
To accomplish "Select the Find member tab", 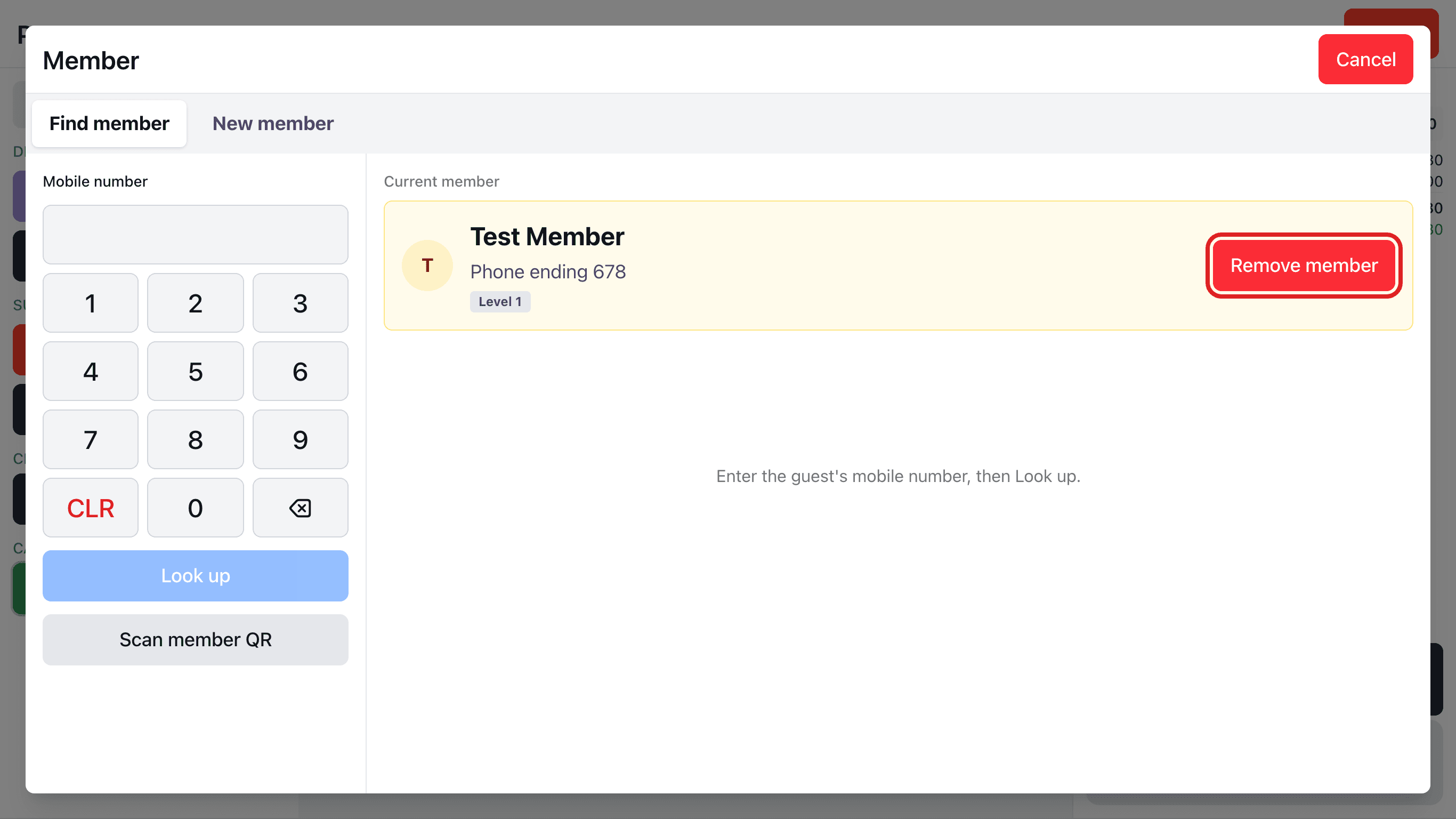I will [109, 123].
